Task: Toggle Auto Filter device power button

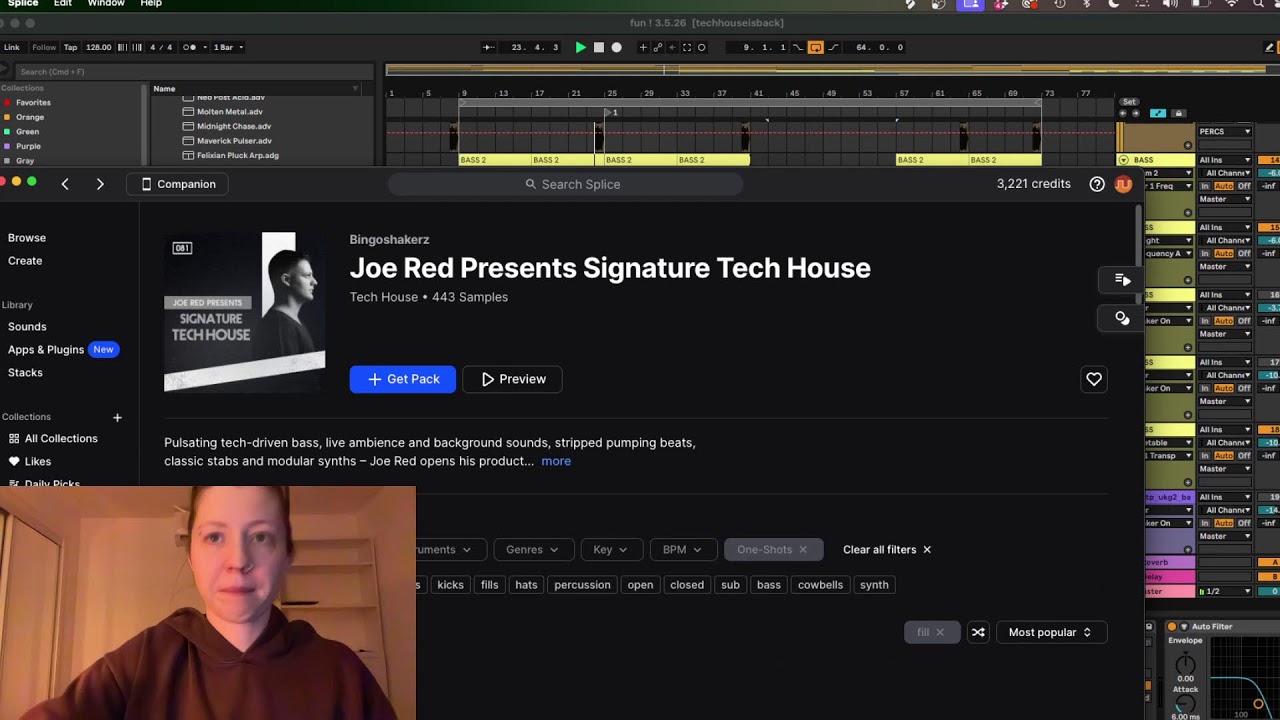Action: point(1172,627)
